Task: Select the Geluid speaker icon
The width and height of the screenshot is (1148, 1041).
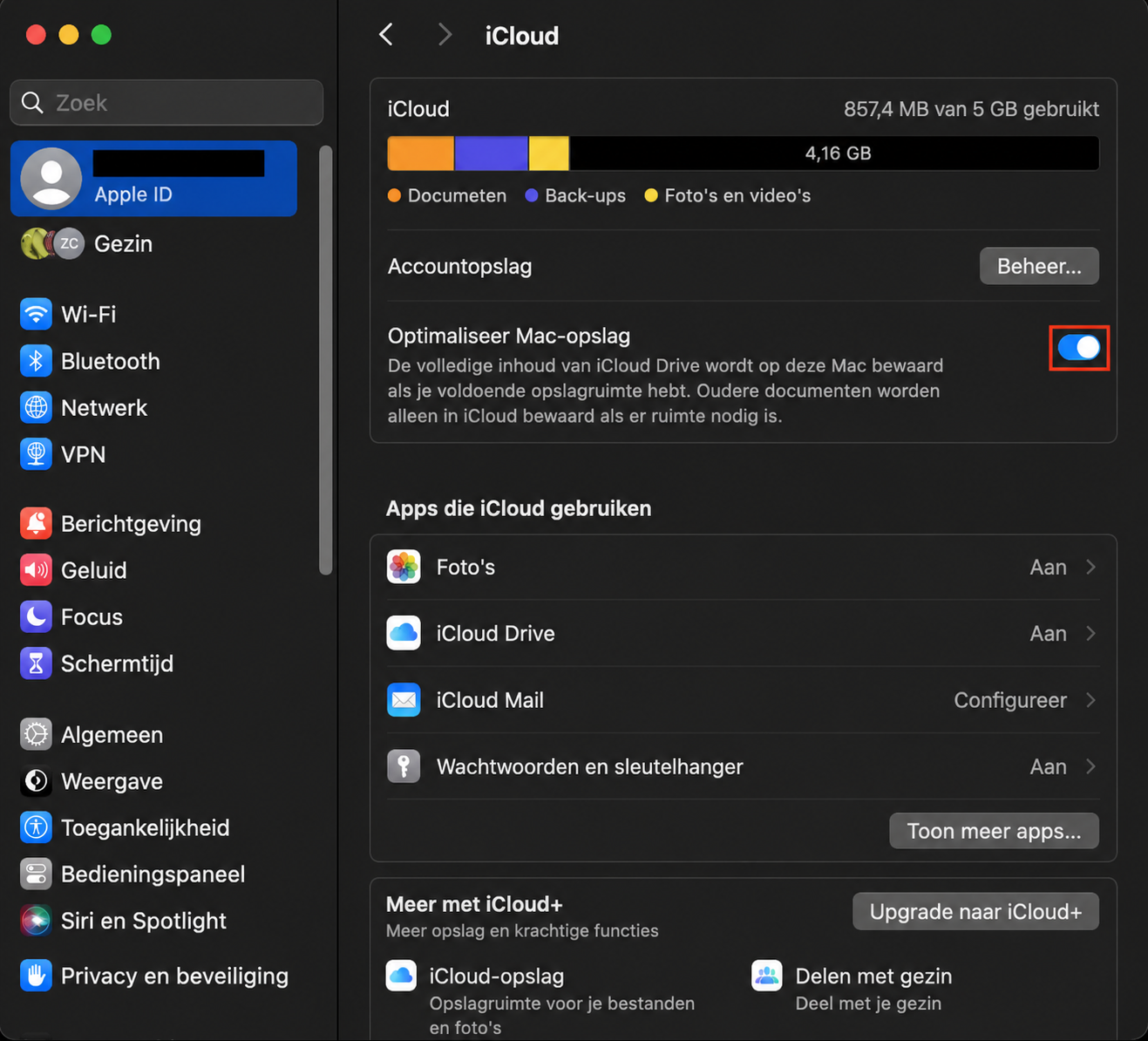Action: 36,570
